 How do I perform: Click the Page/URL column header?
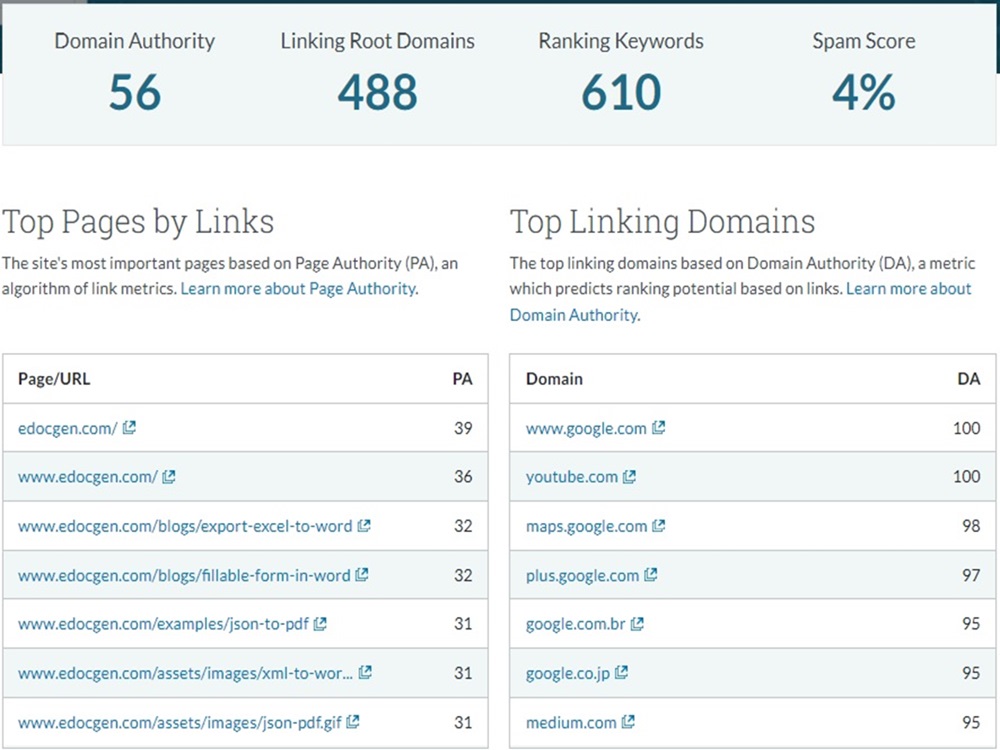pos(54,379)
